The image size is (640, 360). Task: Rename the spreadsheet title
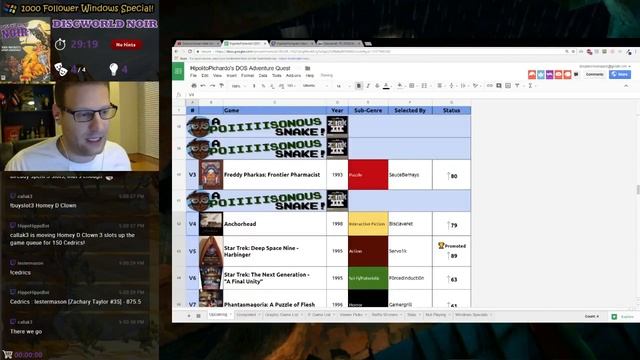[x=240, y=68]
